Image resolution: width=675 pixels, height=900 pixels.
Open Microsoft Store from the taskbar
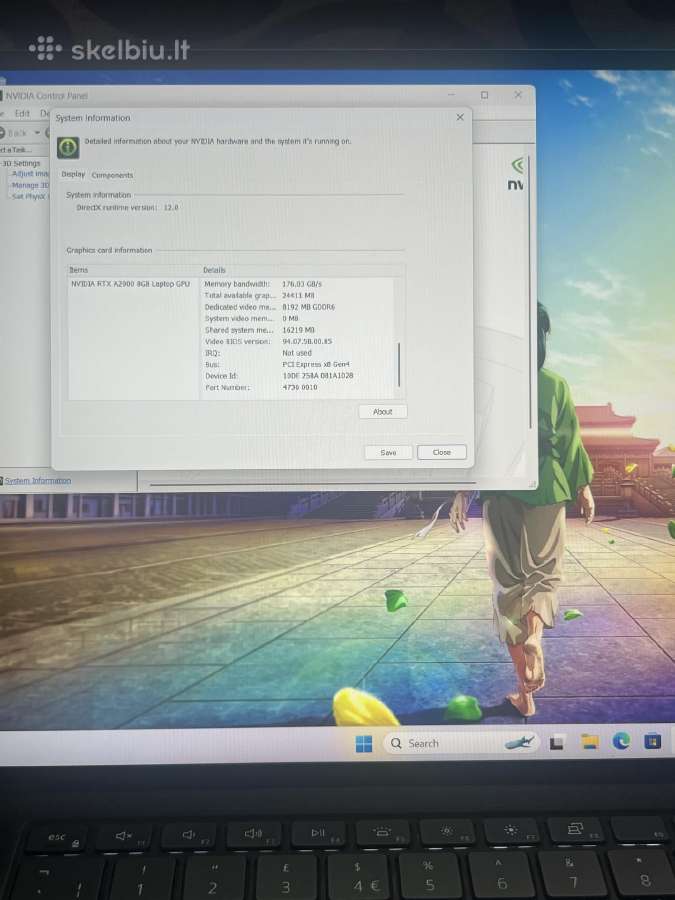pyautogui.click(x=652, y=741)
